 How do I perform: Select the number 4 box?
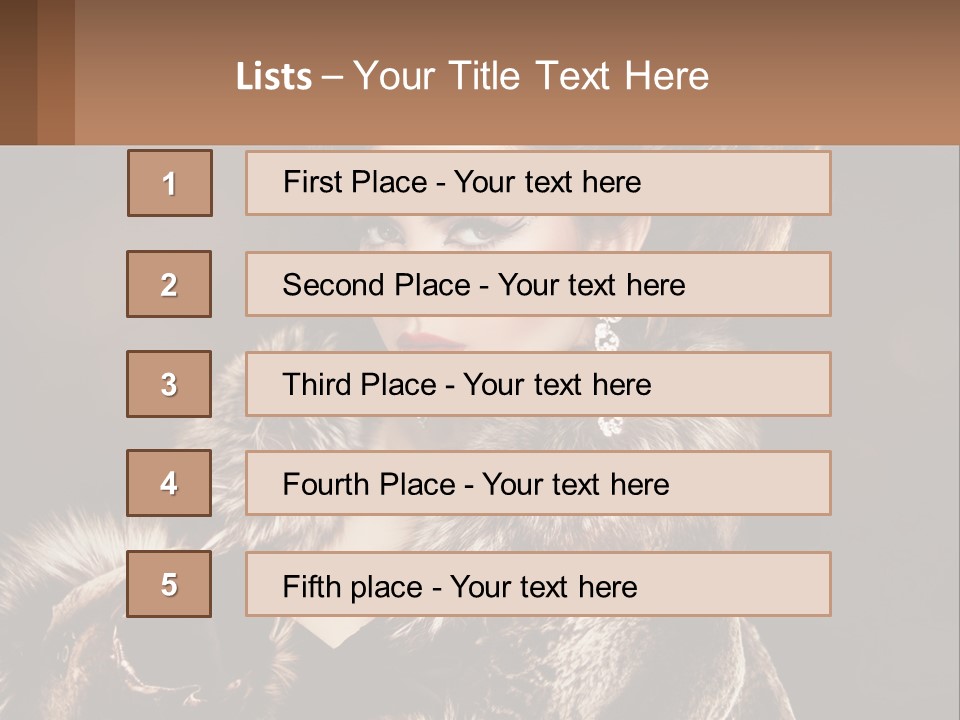[169, 483]
